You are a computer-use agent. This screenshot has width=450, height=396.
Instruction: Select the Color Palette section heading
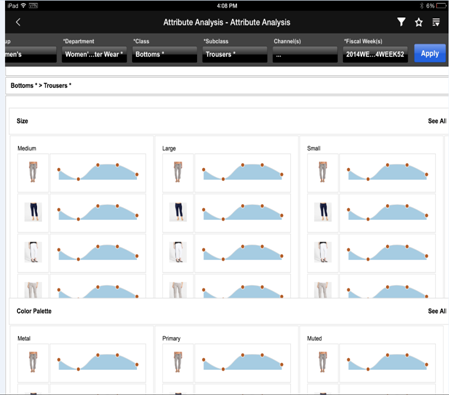click(x=34, y=311)
